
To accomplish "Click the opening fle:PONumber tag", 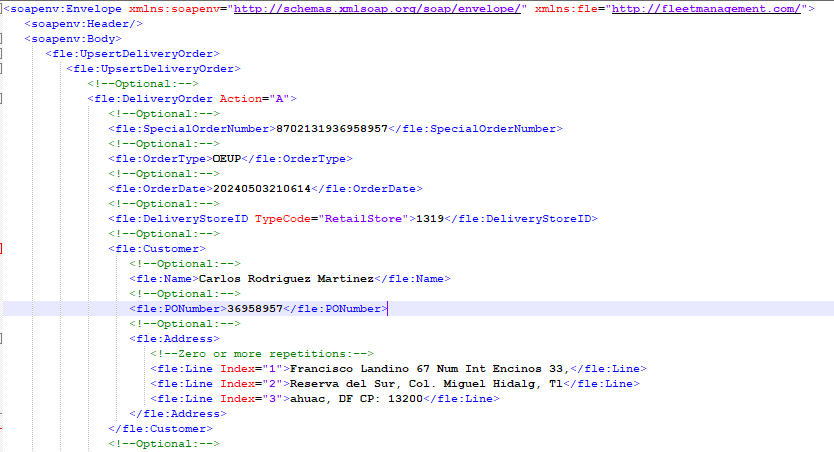I will coord(178,309).
